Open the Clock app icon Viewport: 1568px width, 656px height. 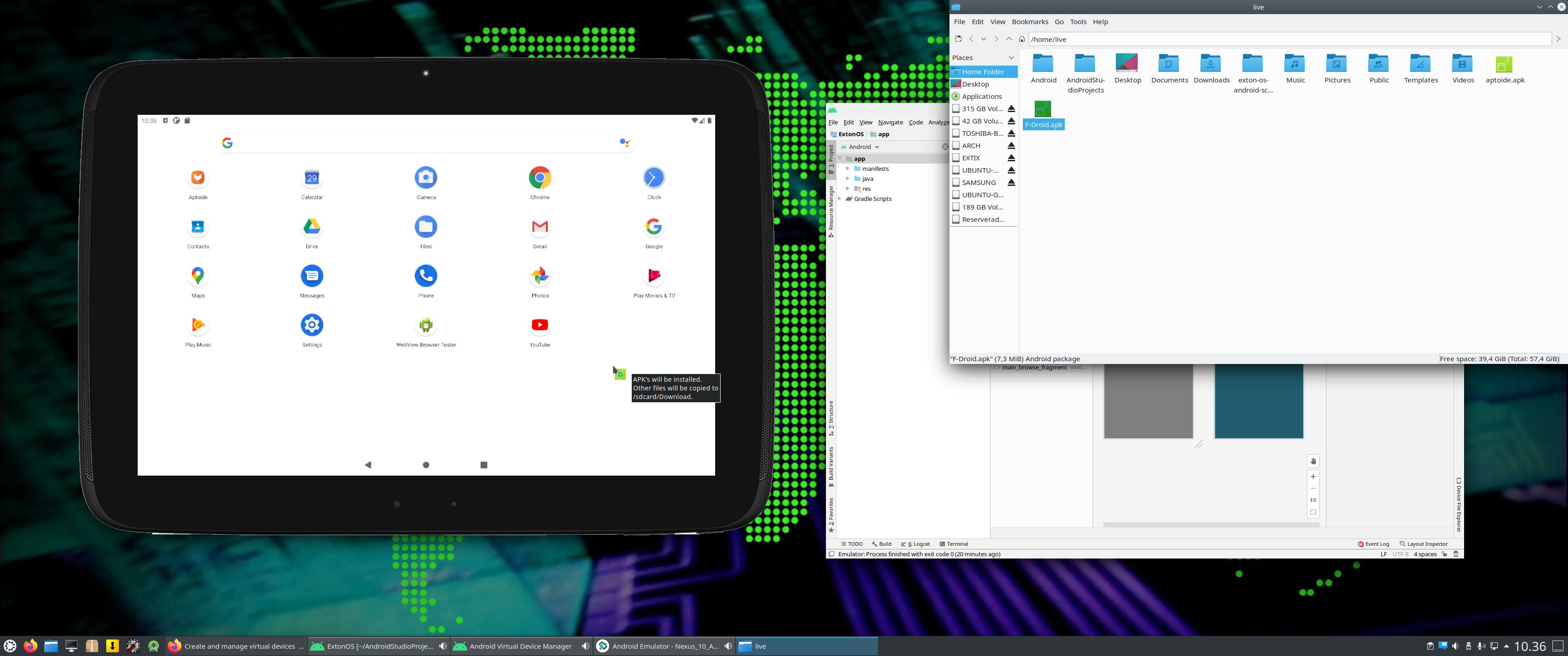point(654,178)
